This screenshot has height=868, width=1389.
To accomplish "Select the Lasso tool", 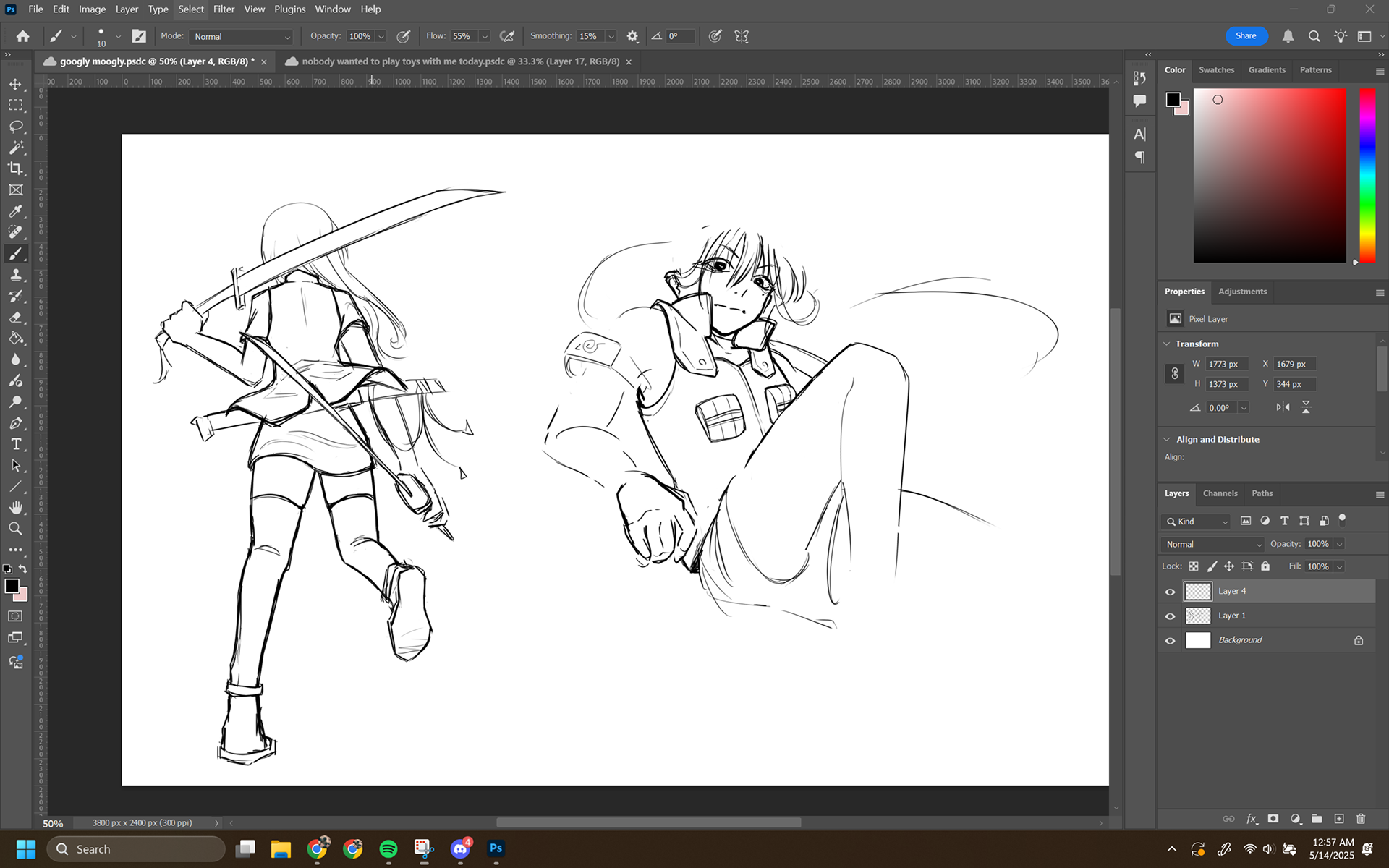I will coord(16,127).
